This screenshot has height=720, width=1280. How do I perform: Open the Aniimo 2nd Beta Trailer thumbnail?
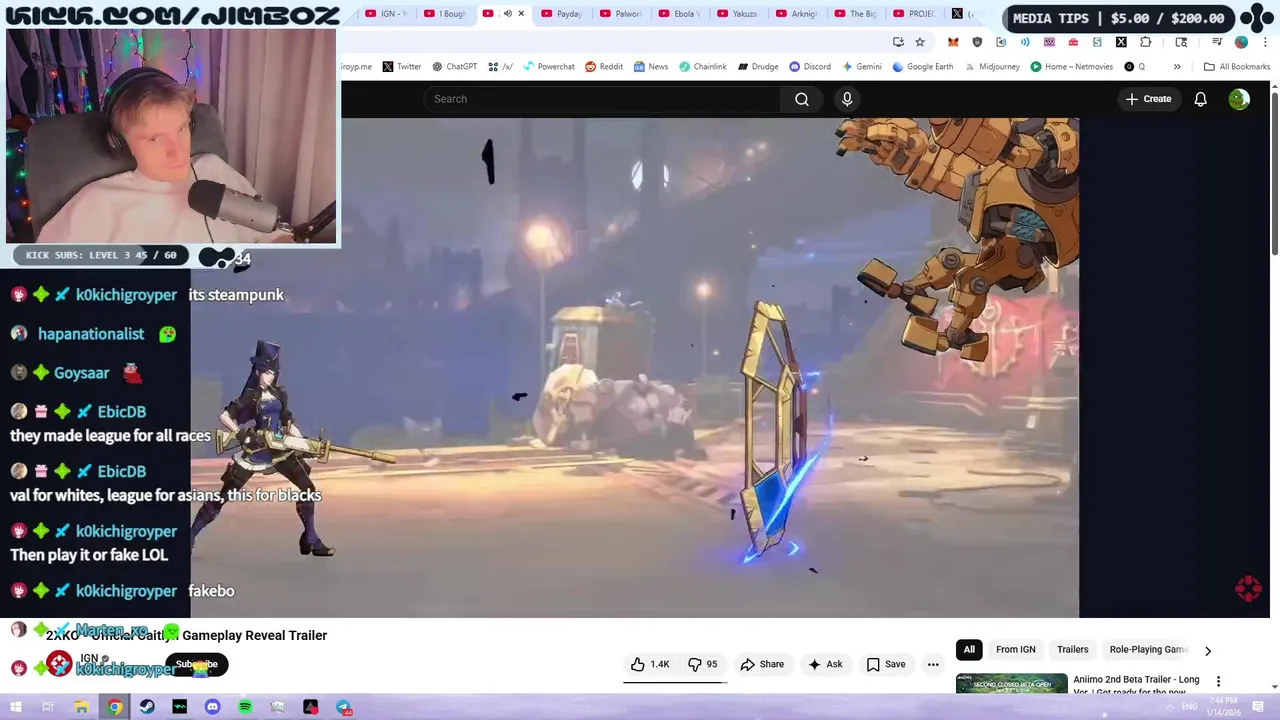1011,684
